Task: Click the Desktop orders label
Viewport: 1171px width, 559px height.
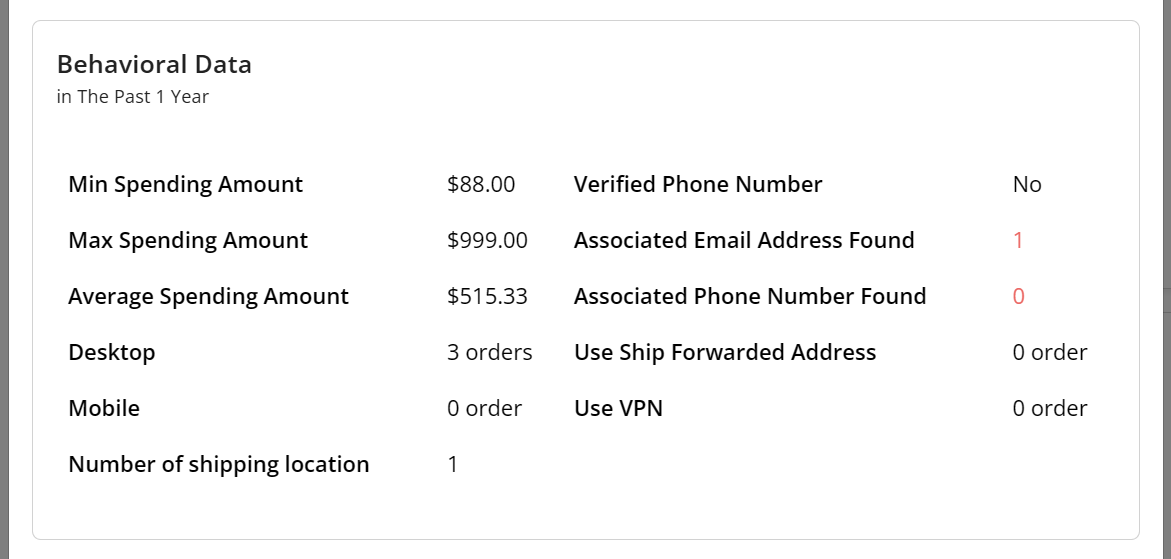Action: click(x=111, y=352)
